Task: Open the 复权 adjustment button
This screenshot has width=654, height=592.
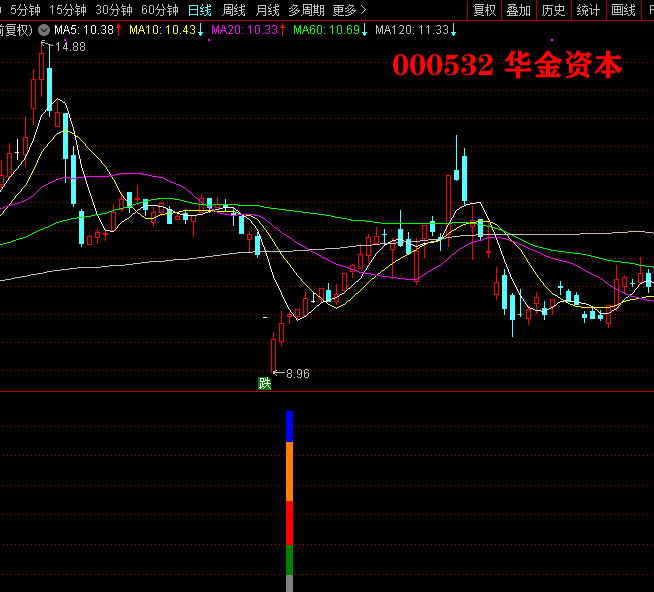Action: pos(484,10)
